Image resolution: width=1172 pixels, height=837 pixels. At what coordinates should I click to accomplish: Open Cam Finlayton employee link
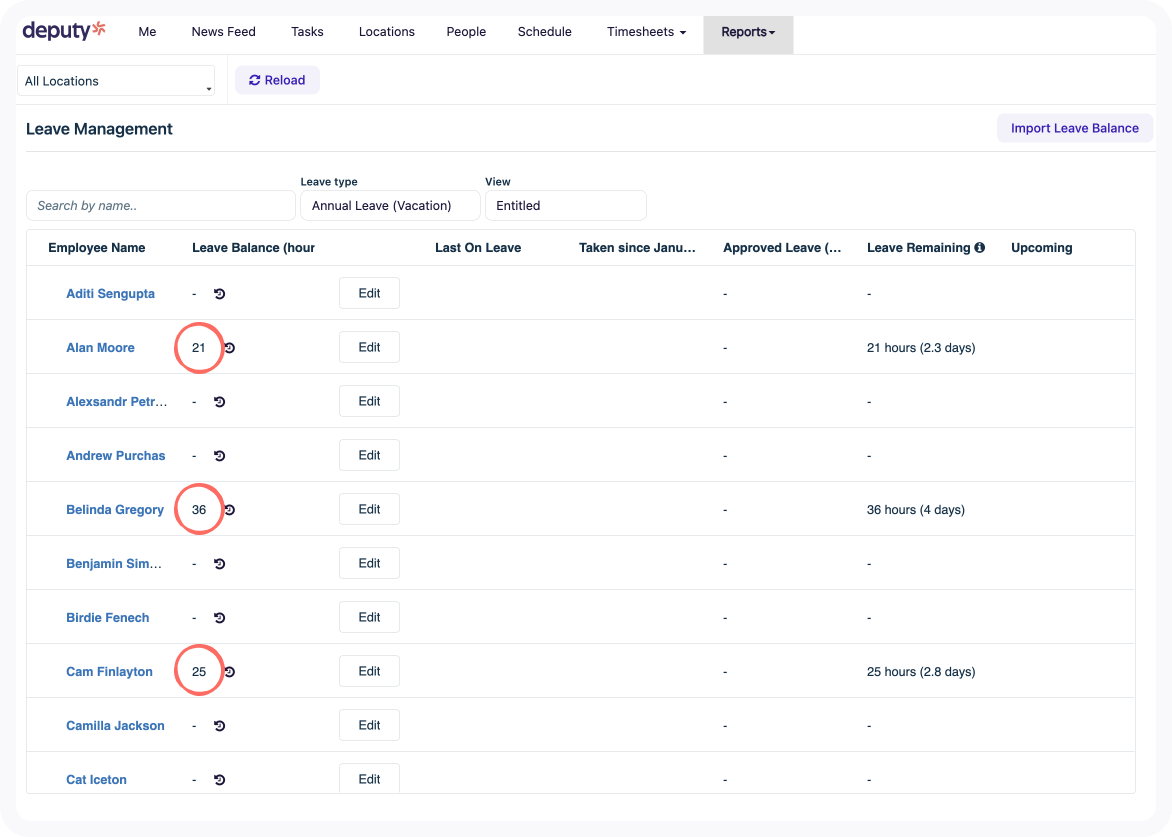[109, 672]
